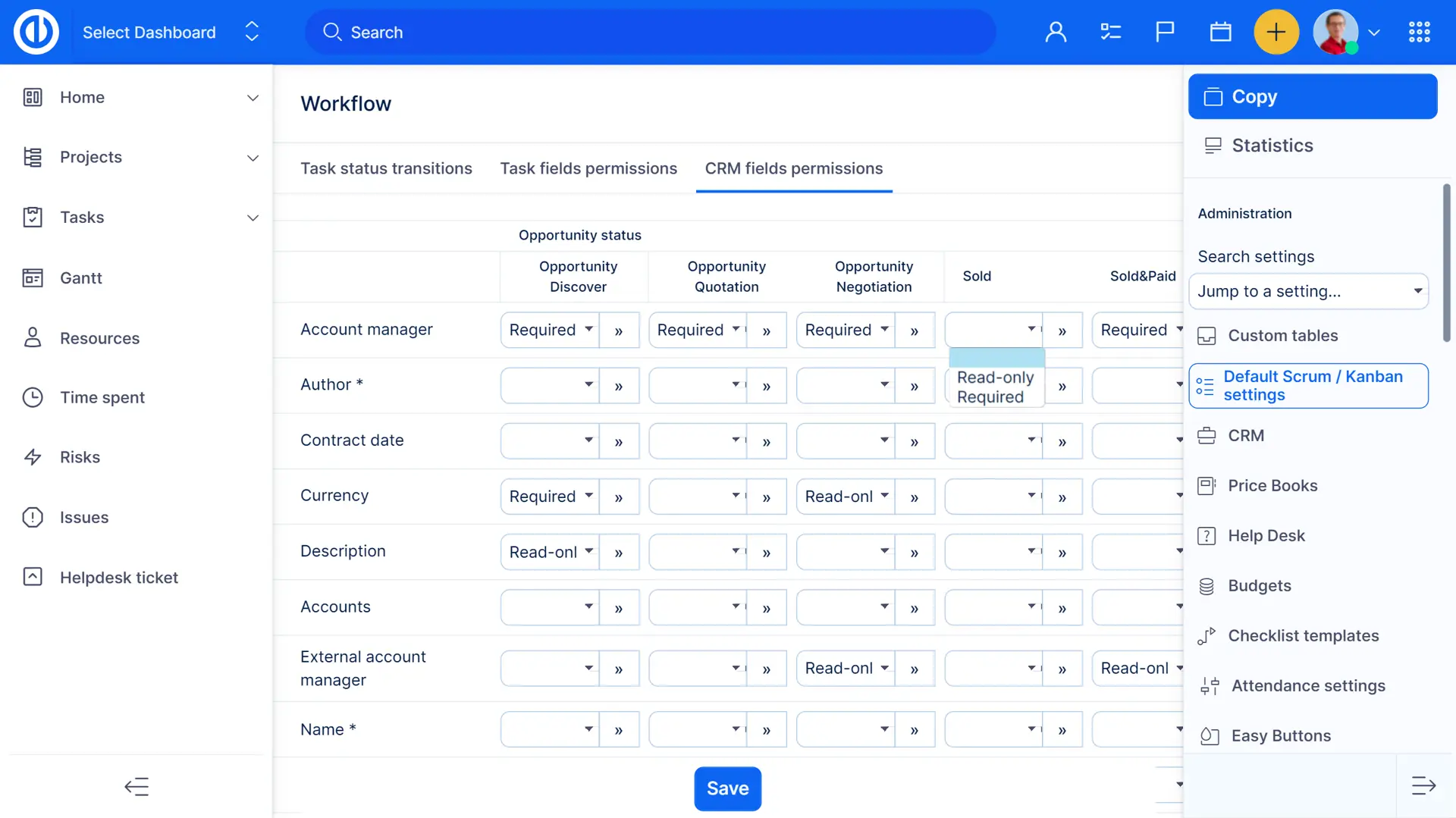The width and height of the screenshot is (1456, 818).
Task: Open the calendar icon in top bar
Action: pyautogui.click(x=1220, y=32)
